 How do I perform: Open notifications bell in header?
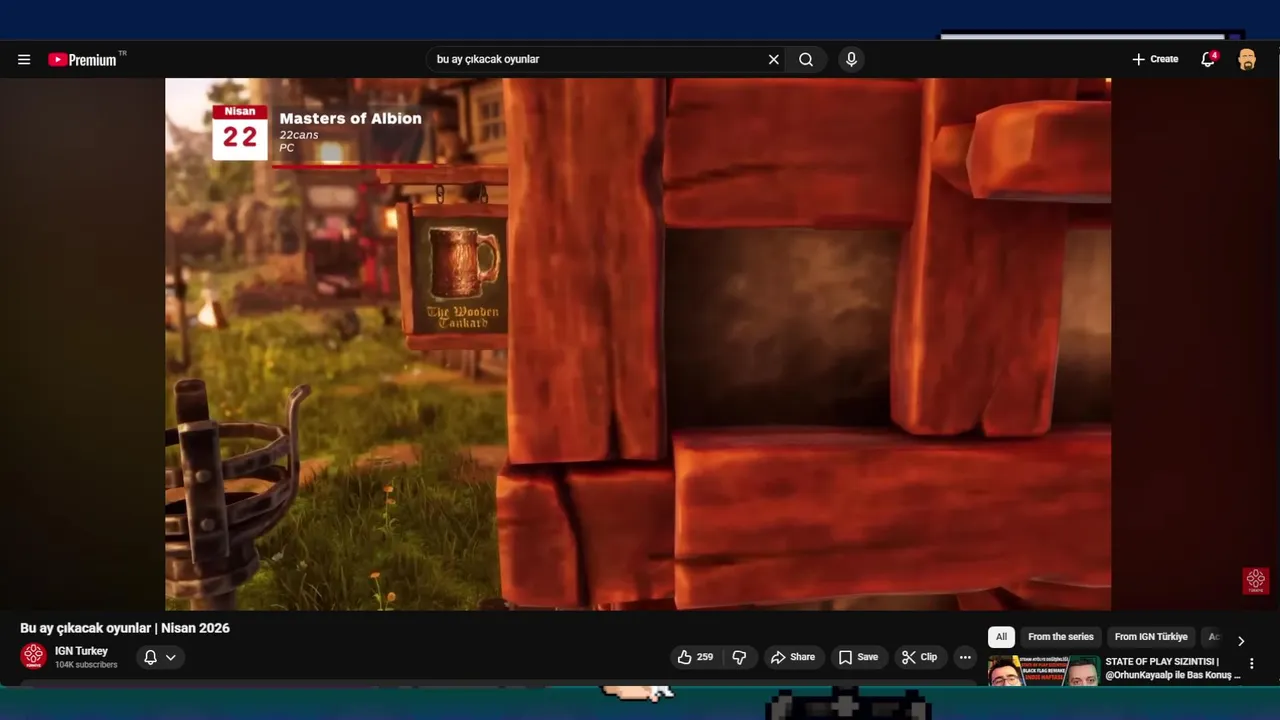tap(1208, 59)
